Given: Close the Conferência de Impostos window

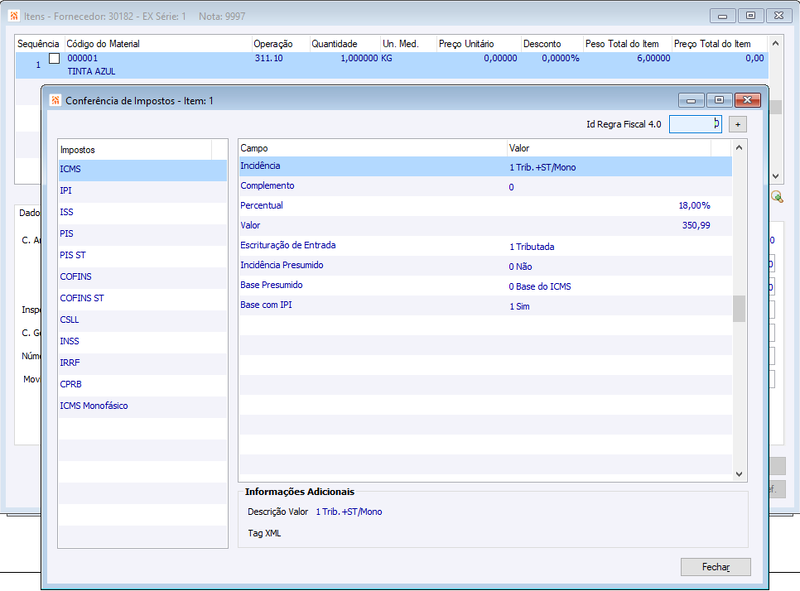Looking at the screenshot, I should 747,101.
